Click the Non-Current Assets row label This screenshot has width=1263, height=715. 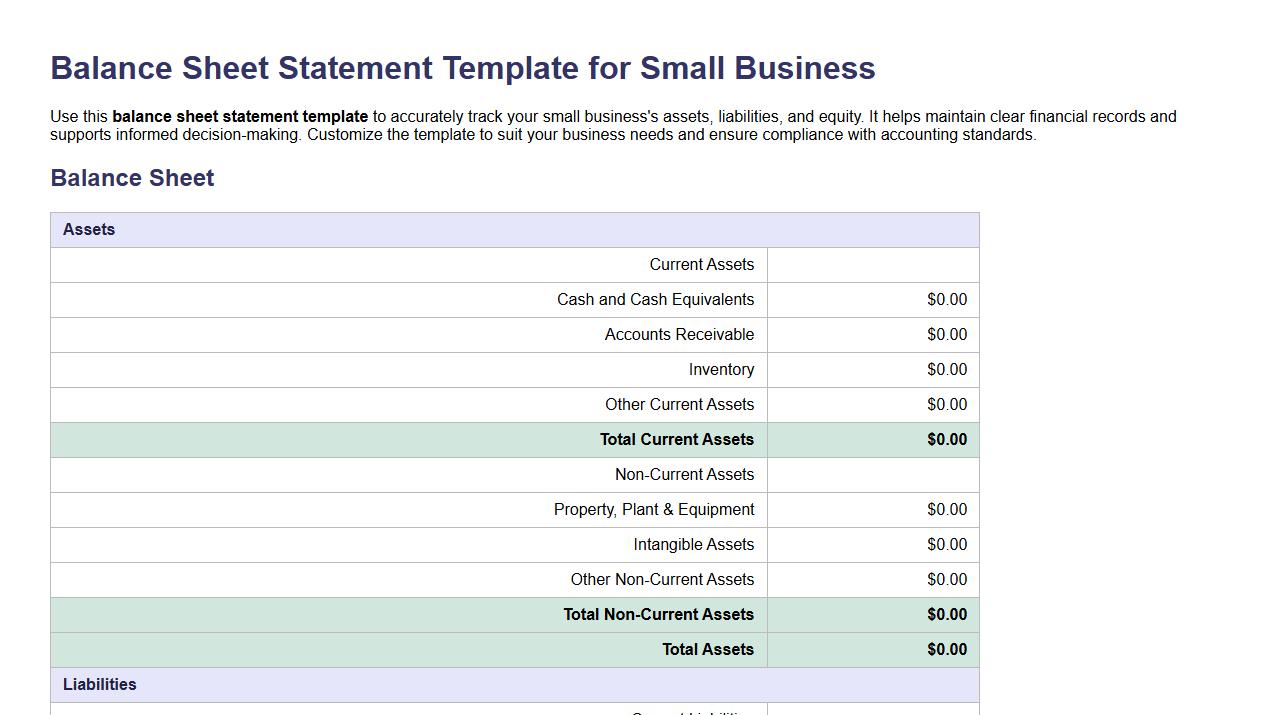tap(684, 474)
